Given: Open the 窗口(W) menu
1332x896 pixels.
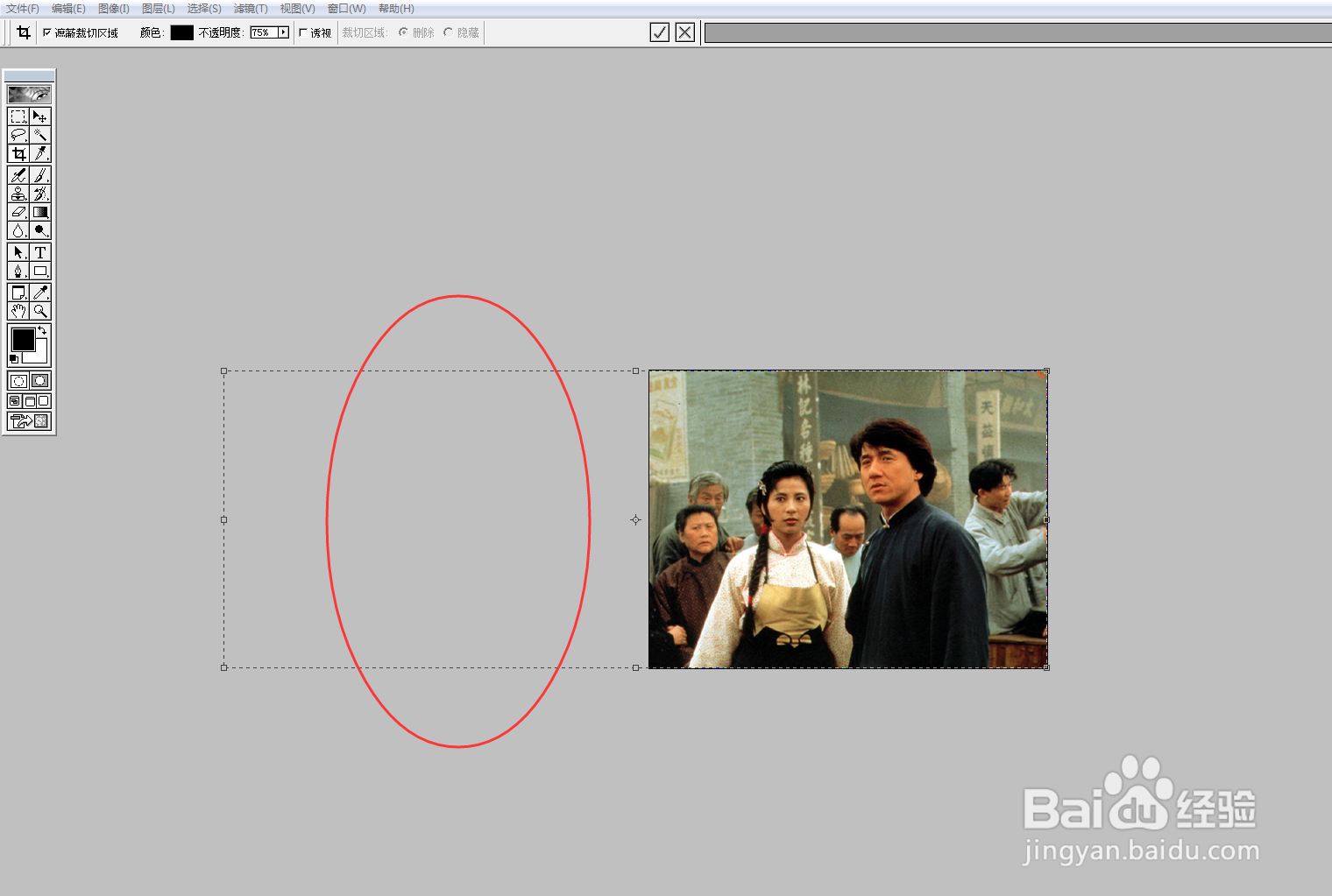Looking at the screenshot, I should tap(346, 9).
